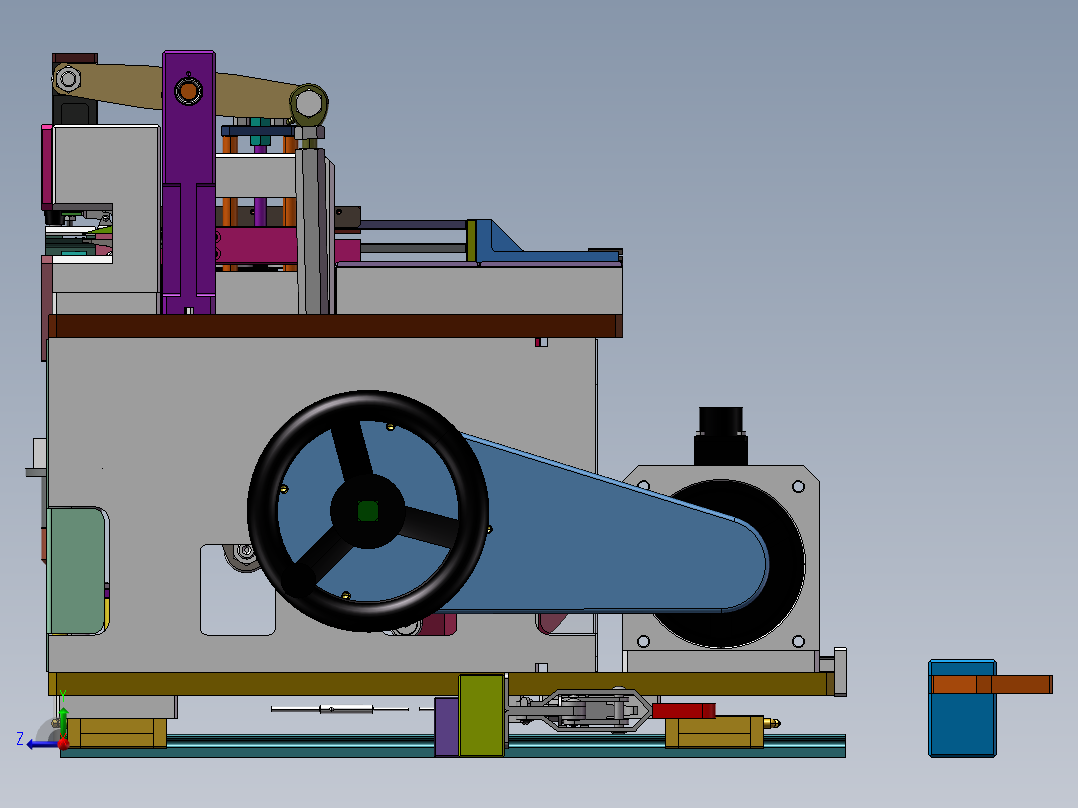The height and width of the screenshot is (808, 1078).
Task: Select the purple block beside the green block
Action: [446, 726]
